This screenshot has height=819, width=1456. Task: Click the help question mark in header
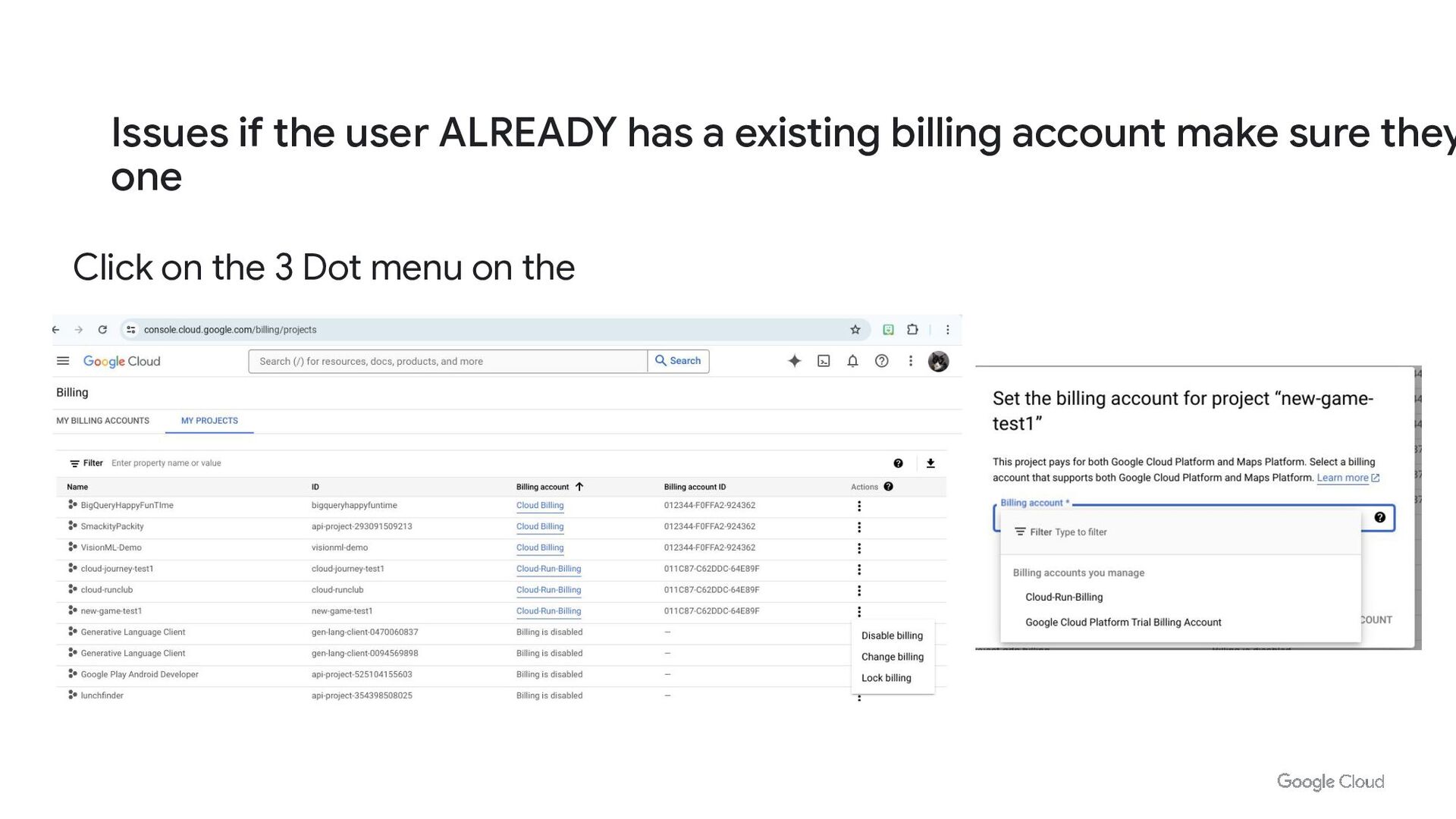click(881, 361)
